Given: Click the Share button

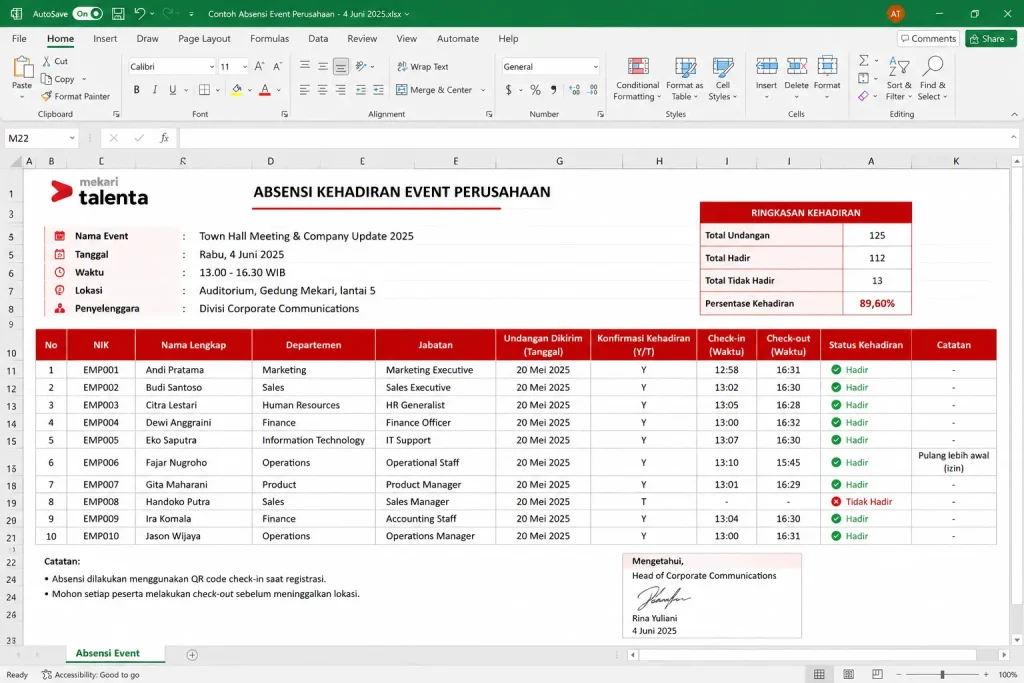Looking at the screenshot, I should tap(991, 39).
